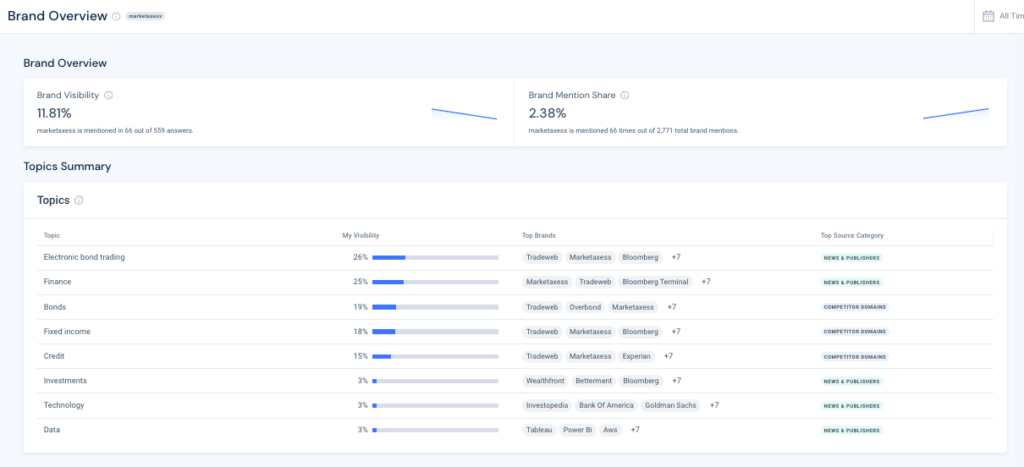Open the Fixed income topic row
This screenshot has width=1024, height=467.
pyautogui.click(x=515, y=332)
